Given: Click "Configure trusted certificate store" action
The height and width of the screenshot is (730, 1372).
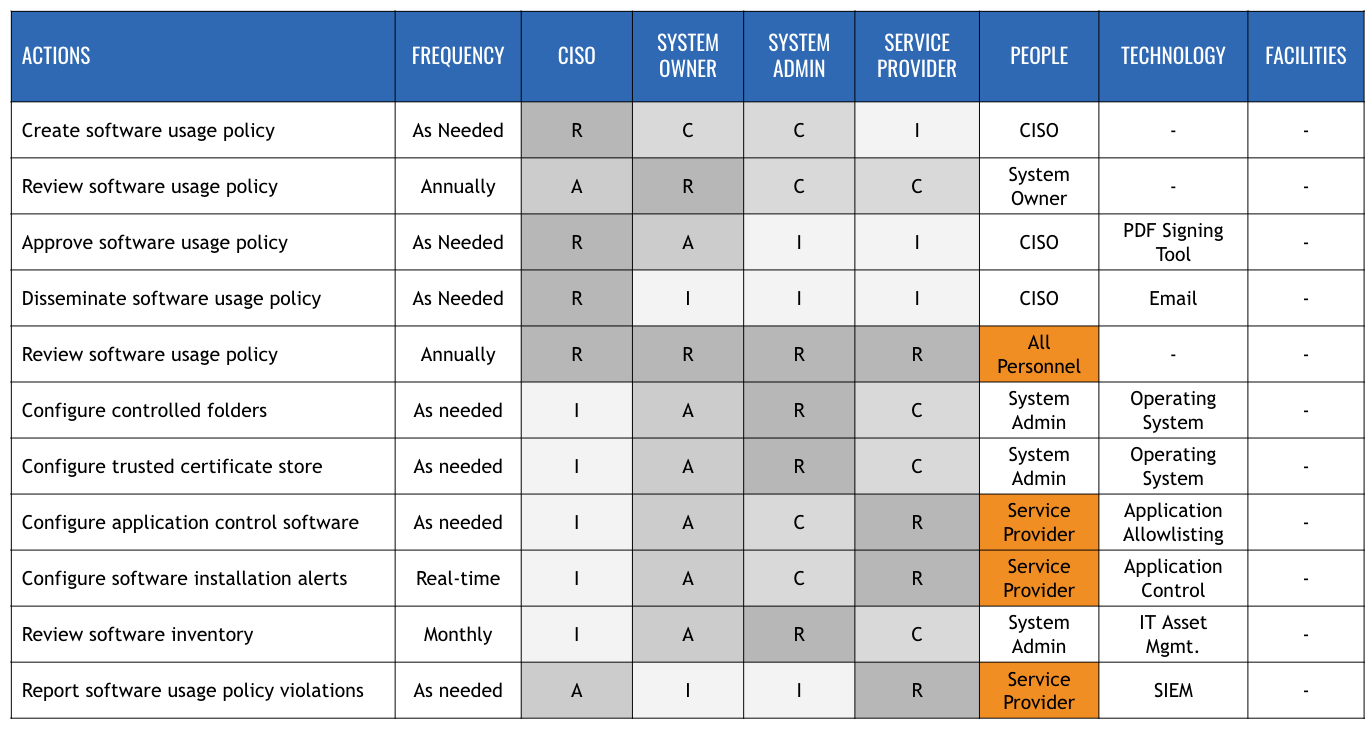Looking at the screenshot, I should pyautogui.click(x=172, y=466).
